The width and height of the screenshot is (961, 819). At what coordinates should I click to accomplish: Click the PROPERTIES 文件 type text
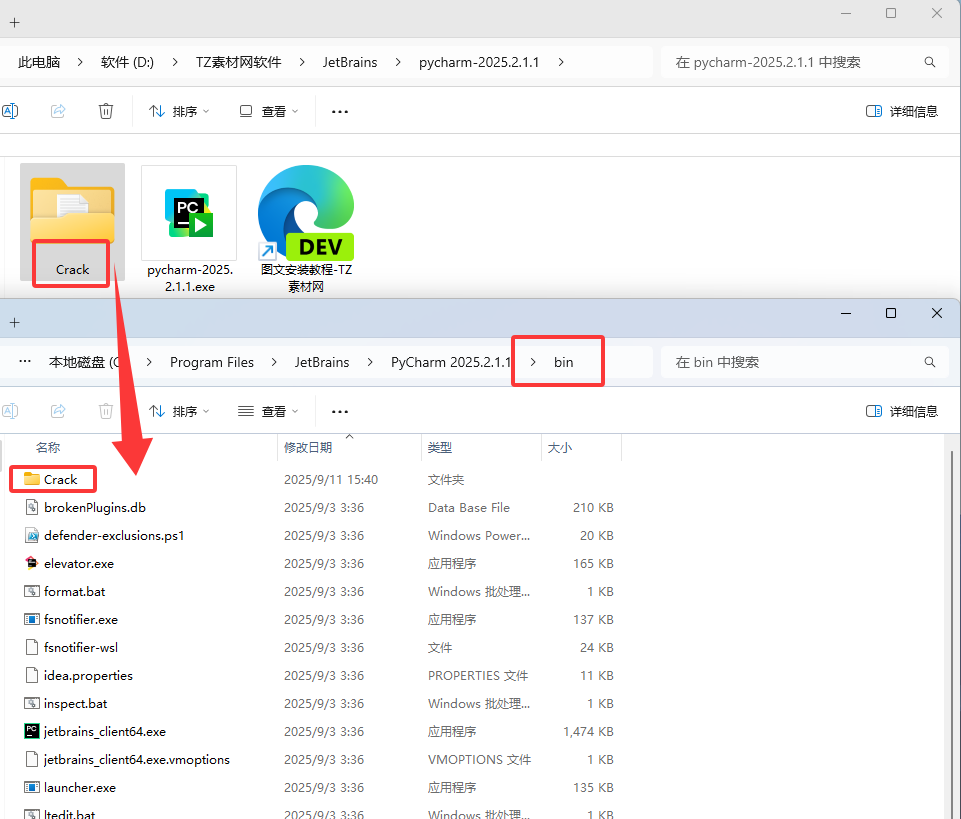pyautogui.click(x=478, y=676)
